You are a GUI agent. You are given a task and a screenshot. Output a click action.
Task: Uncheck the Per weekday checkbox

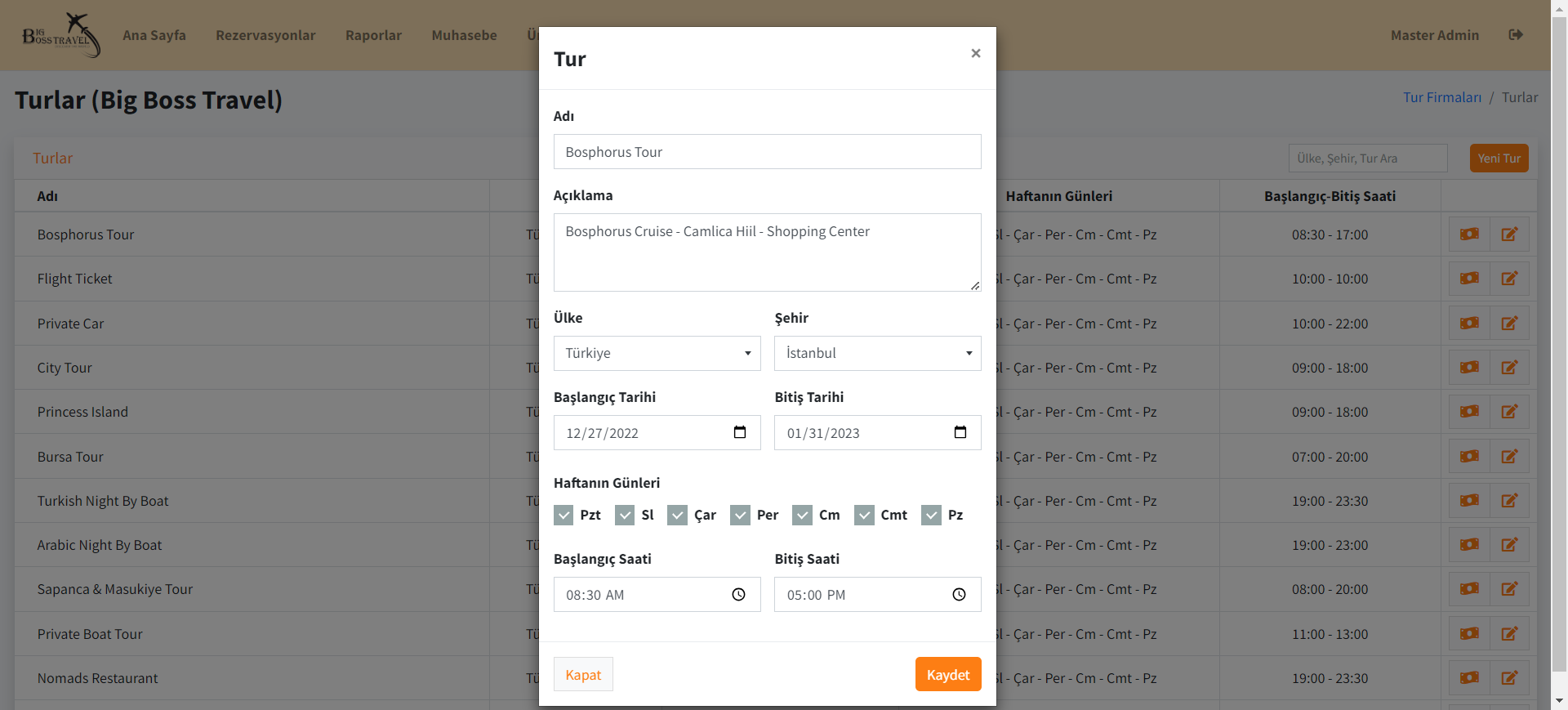740,515
